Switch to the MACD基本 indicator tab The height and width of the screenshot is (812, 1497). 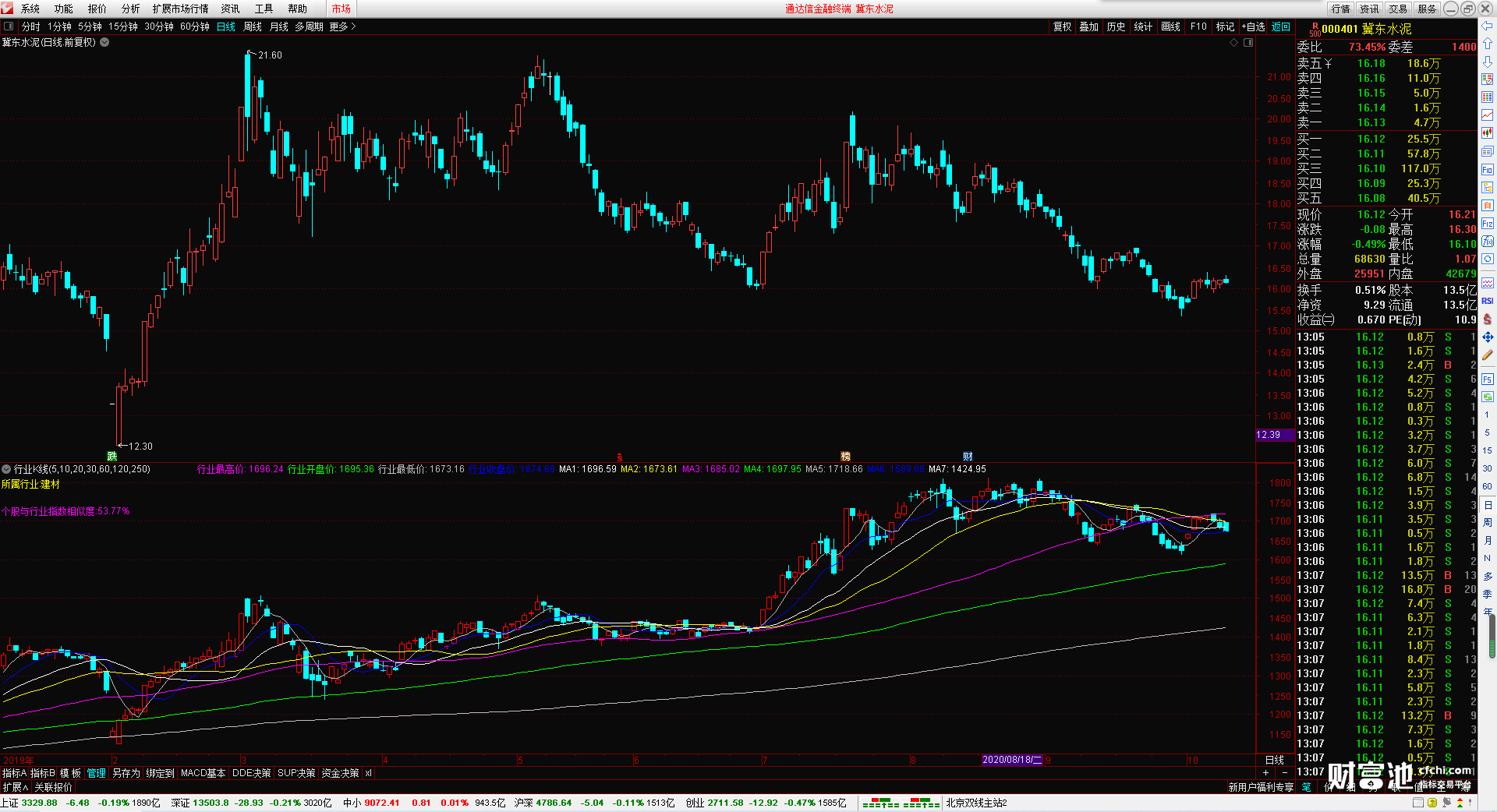point(203,773)
